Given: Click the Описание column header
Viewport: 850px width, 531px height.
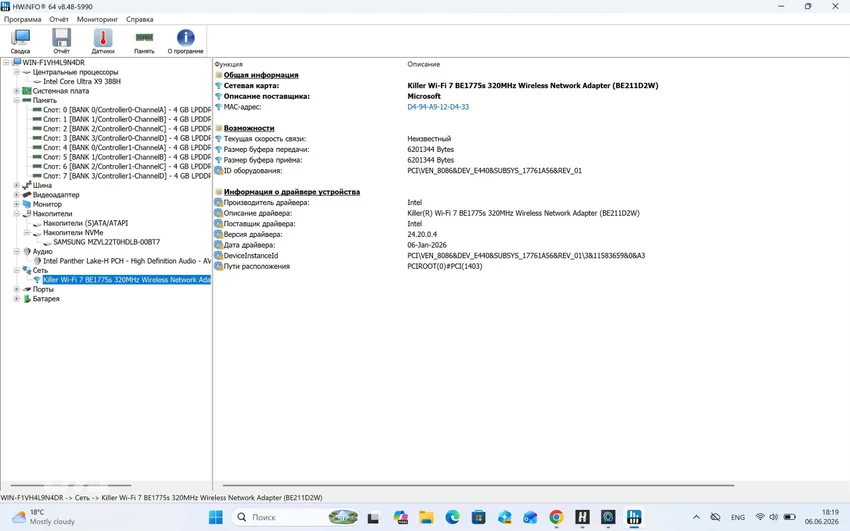Looking at the screenshot, I should [423, 64].
